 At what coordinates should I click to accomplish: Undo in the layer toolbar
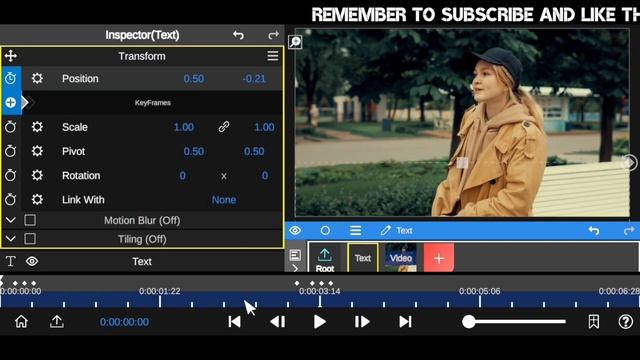594,231
